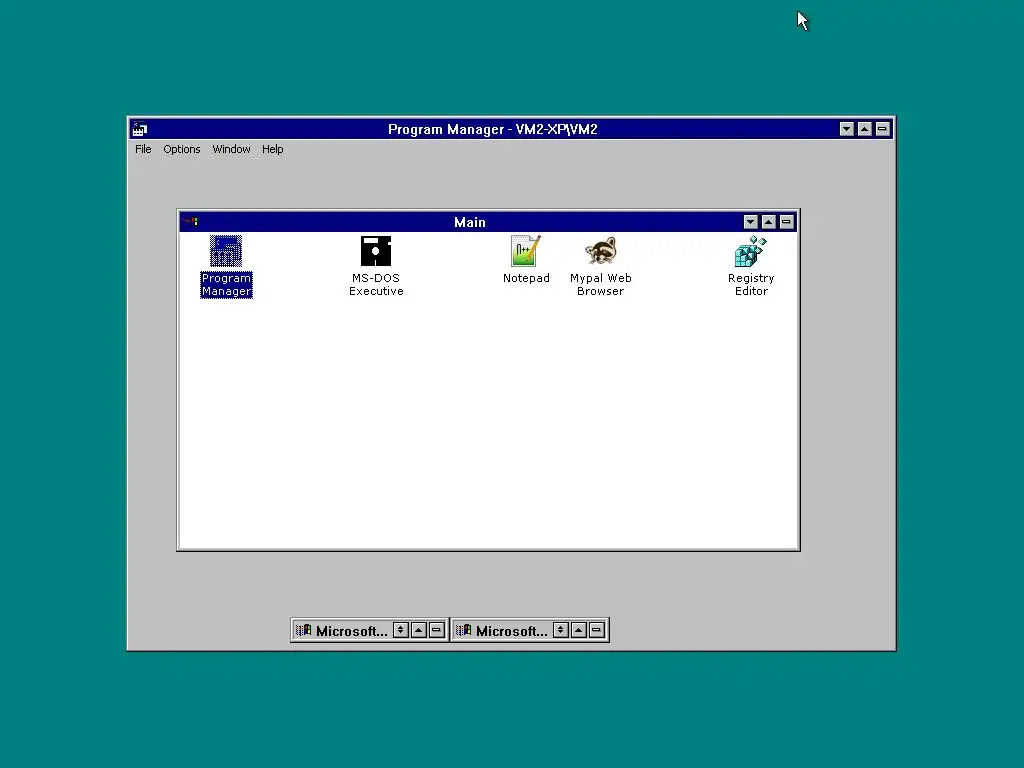
Task: Click the left Microsoft... group title text
Action: [351, 631]
